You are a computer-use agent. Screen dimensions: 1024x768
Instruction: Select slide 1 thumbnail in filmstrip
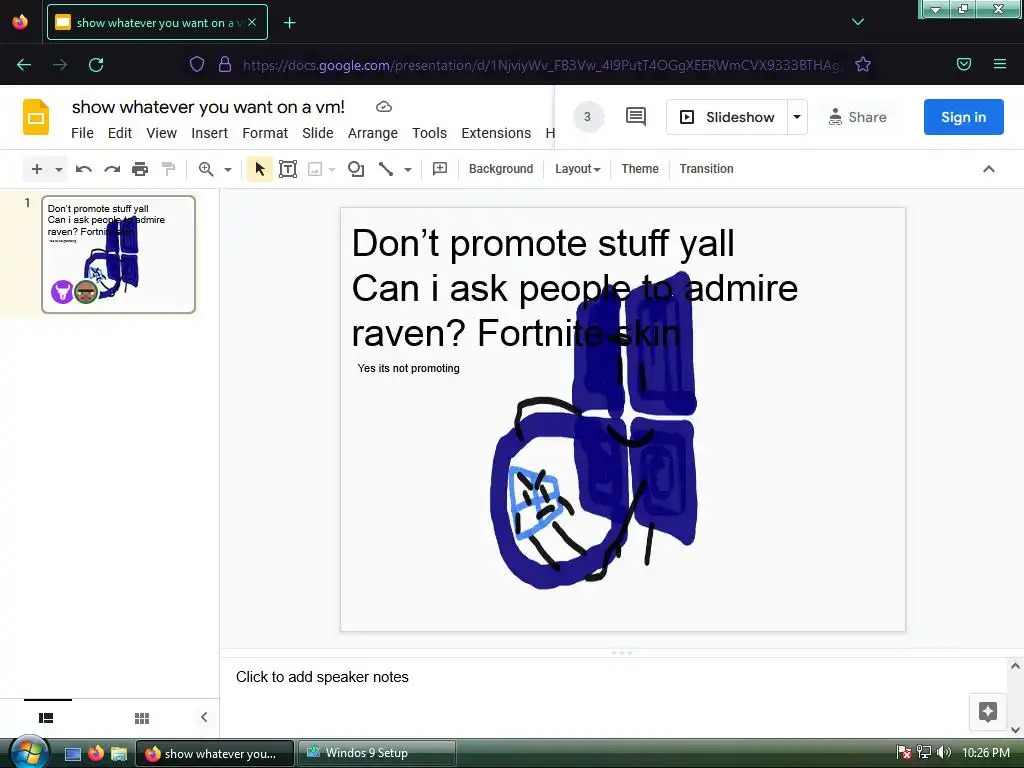(118, 254)
